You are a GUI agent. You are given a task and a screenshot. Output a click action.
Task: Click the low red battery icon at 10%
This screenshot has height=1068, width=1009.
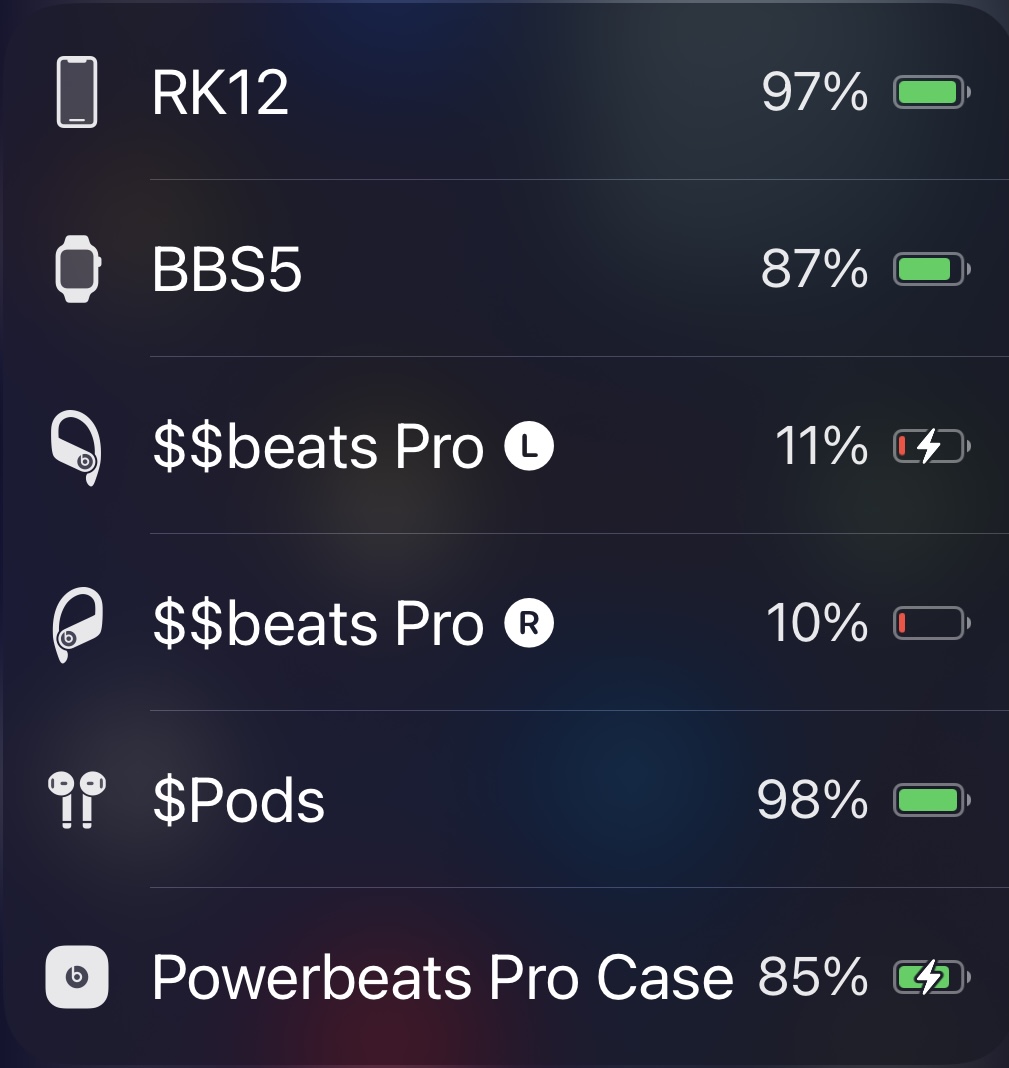pos(931,623)
